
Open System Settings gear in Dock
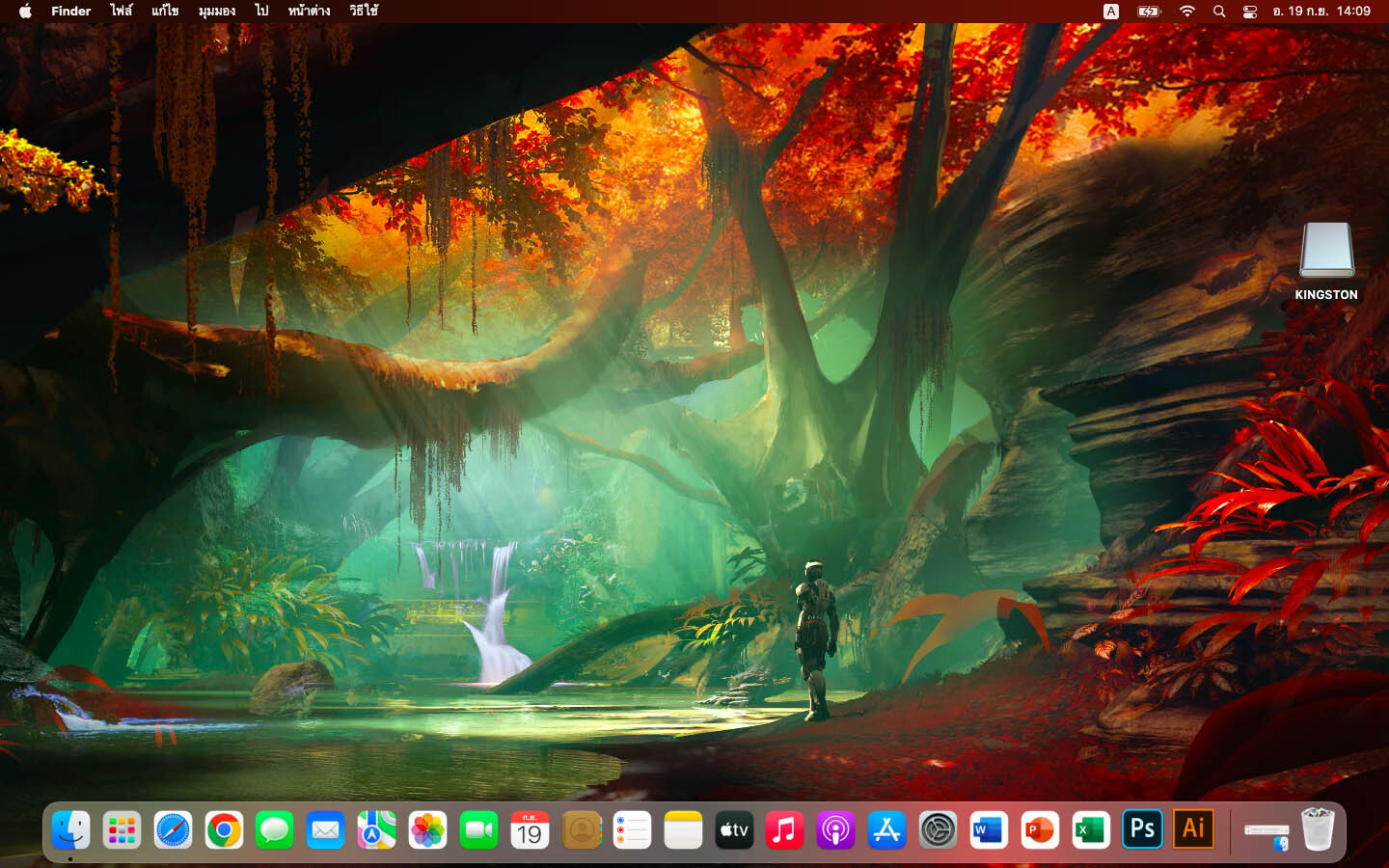tap(938, 830)
